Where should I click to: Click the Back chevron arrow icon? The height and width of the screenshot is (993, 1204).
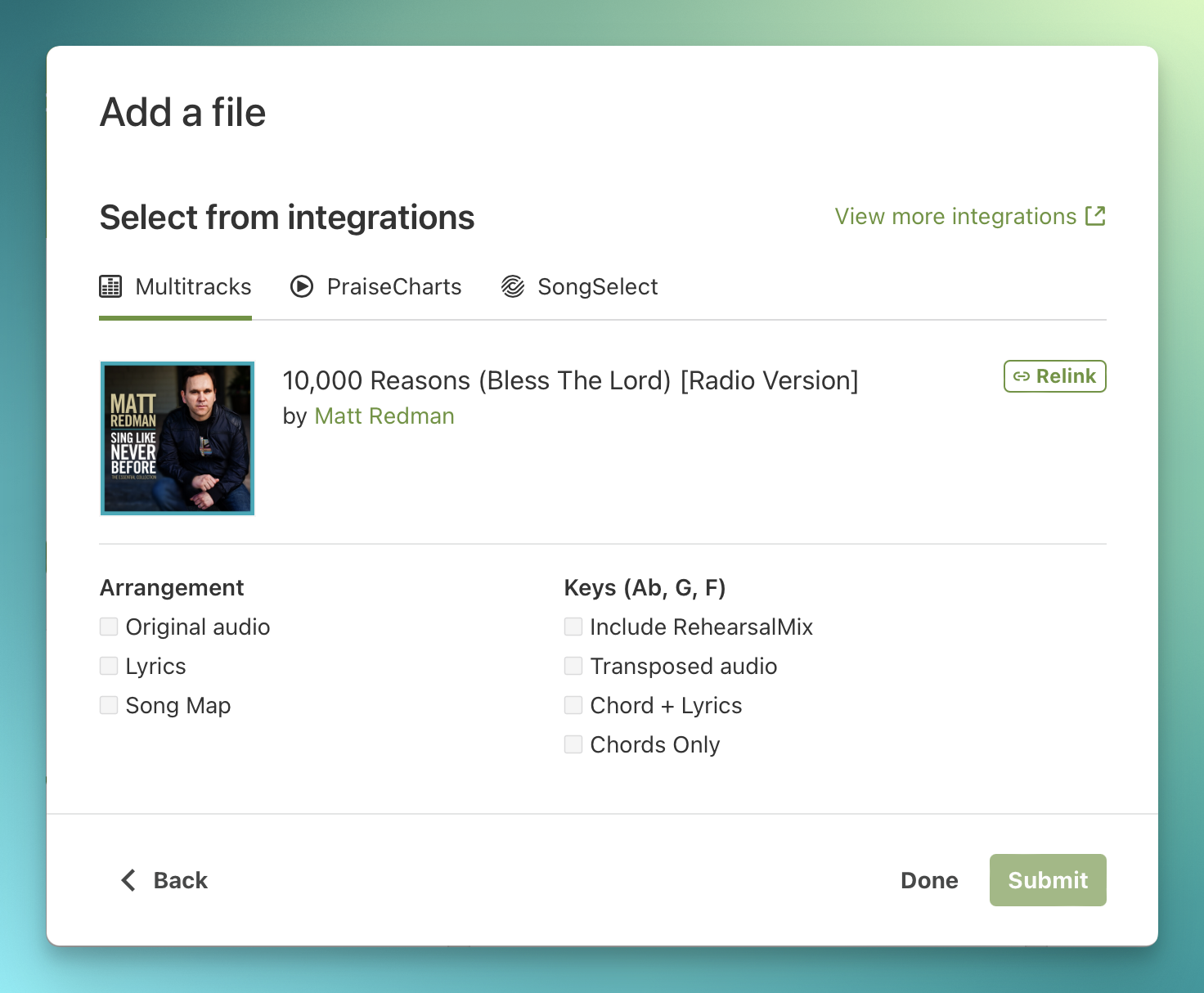pos(128,880)
